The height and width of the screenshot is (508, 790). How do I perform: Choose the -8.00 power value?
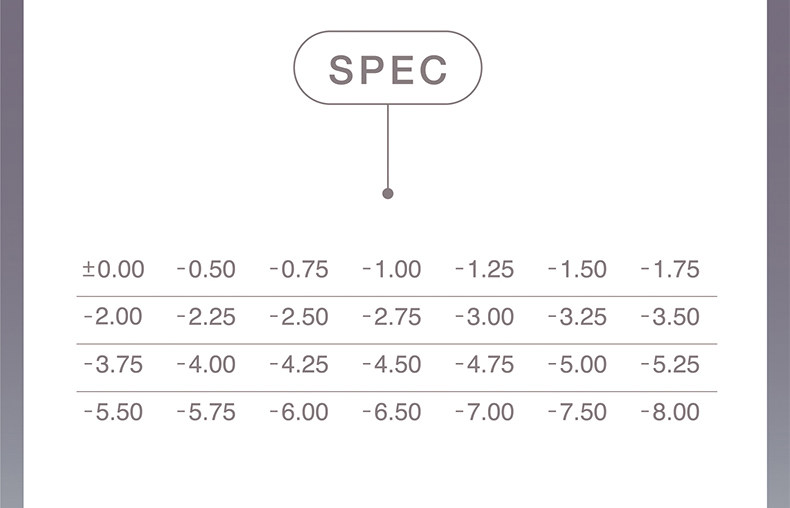point(670,412)
